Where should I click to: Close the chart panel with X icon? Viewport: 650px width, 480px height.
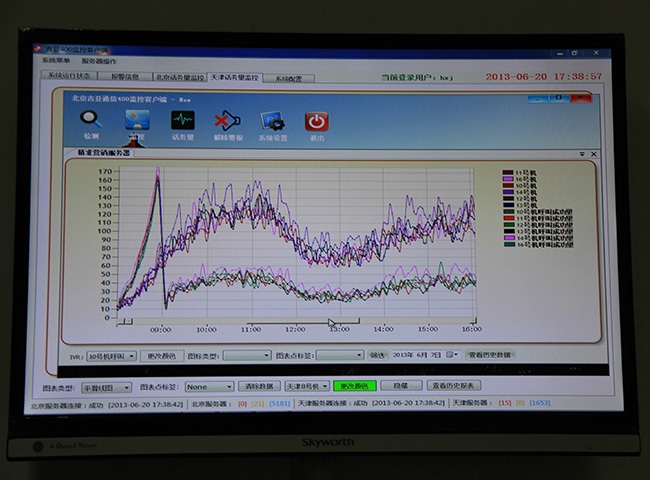tap(593, 154)
